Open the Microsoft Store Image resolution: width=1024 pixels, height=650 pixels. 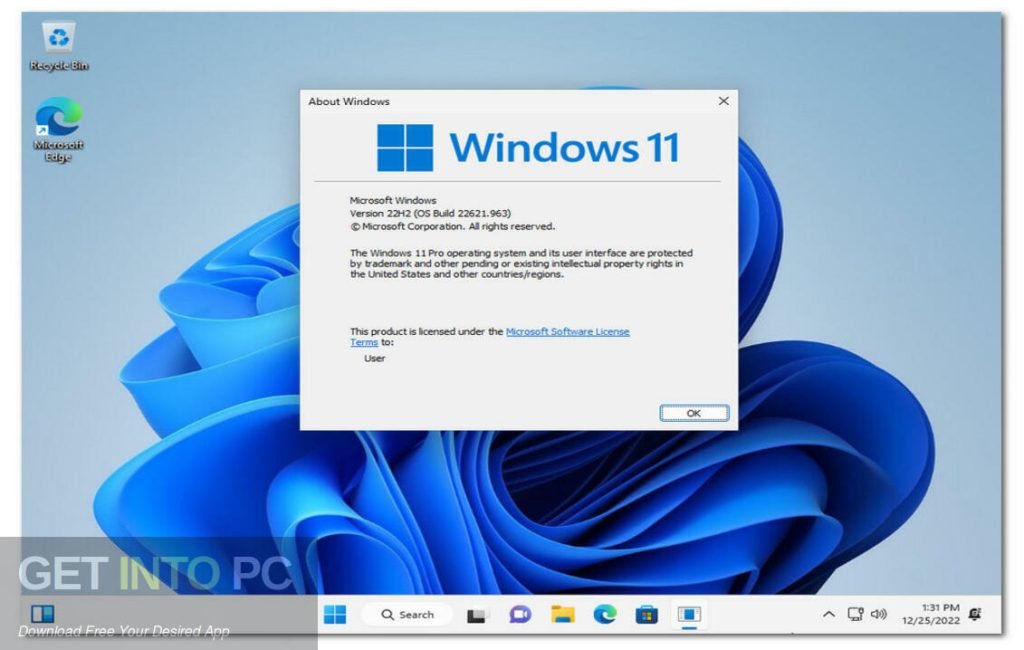646,614
